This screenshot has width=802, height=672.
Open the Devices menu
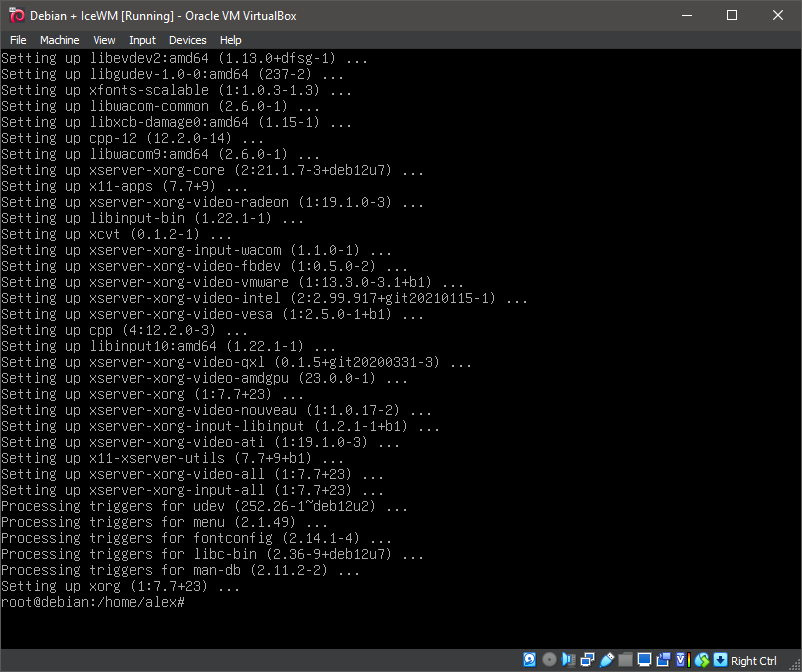[x=187, y=40]
